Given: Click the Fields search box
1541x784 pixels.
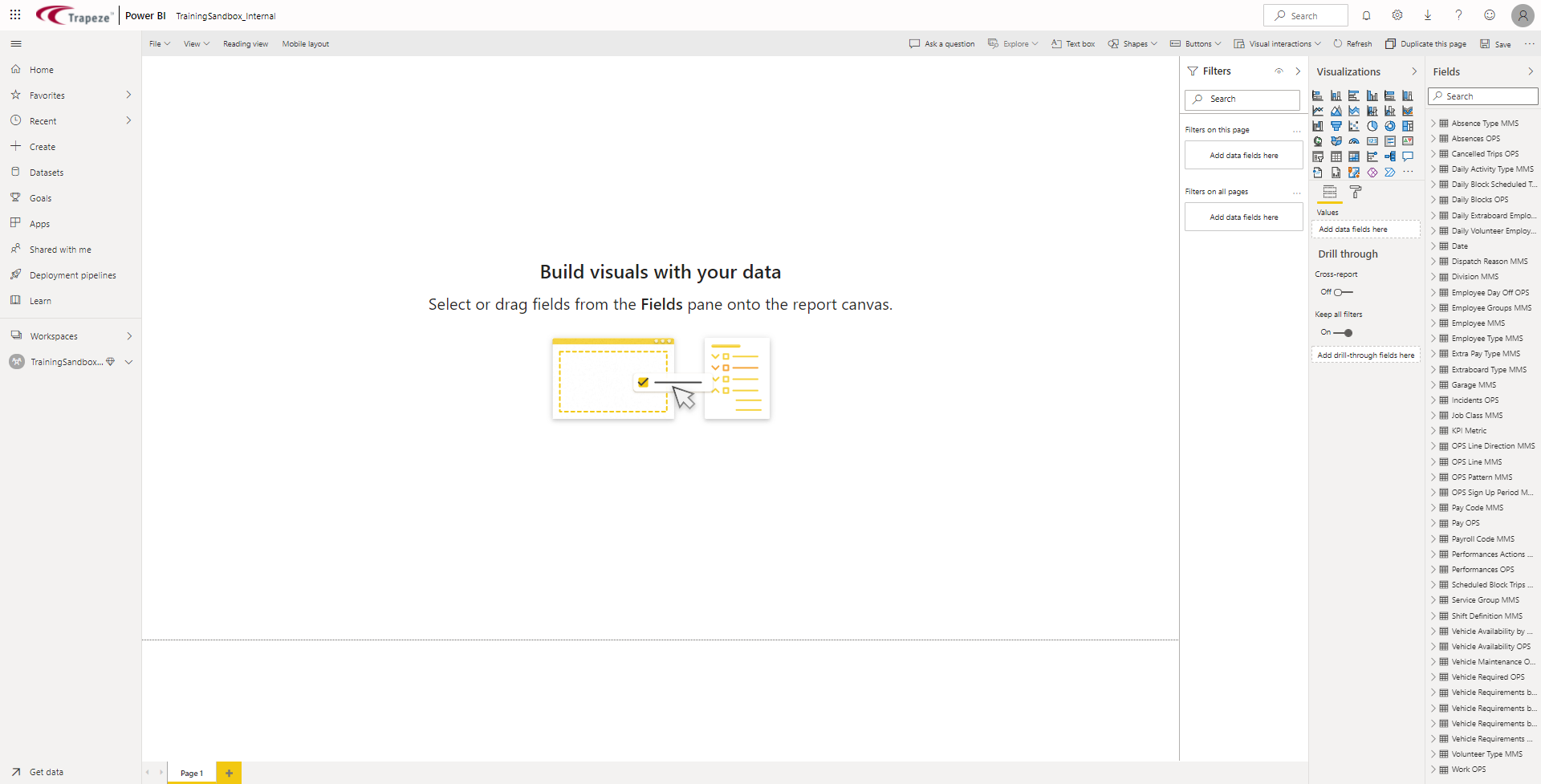Looking at the screenshot, I should (1482, 95).
